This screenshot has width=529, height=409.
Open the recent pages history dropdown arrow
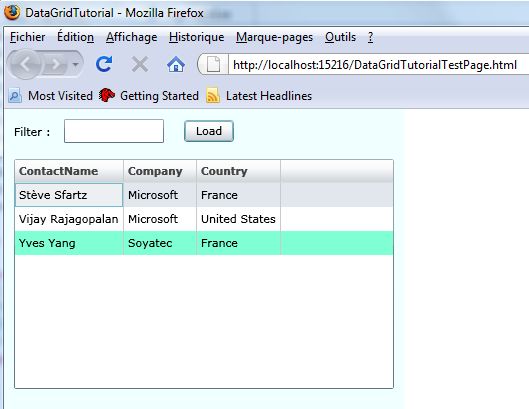pyautogui.click(x=76, y=64)
